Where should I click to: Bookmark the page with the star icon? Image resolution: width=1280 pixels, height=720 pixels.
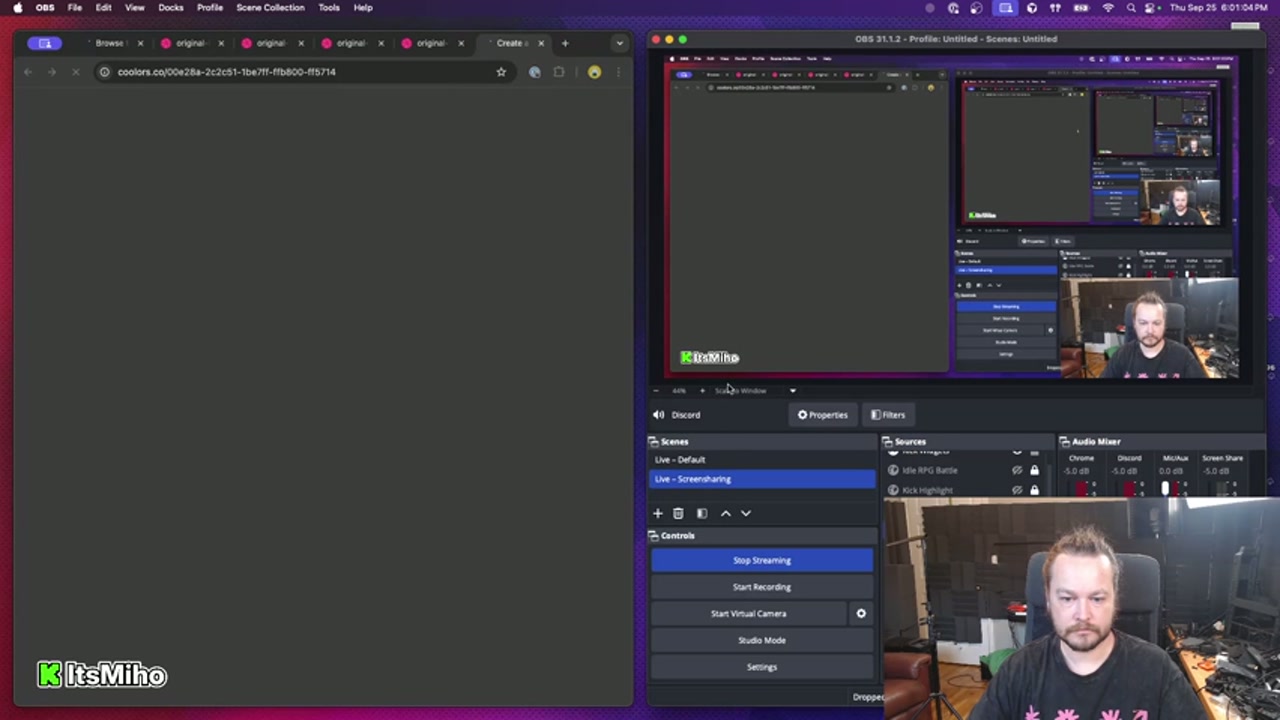coord(501,72)
